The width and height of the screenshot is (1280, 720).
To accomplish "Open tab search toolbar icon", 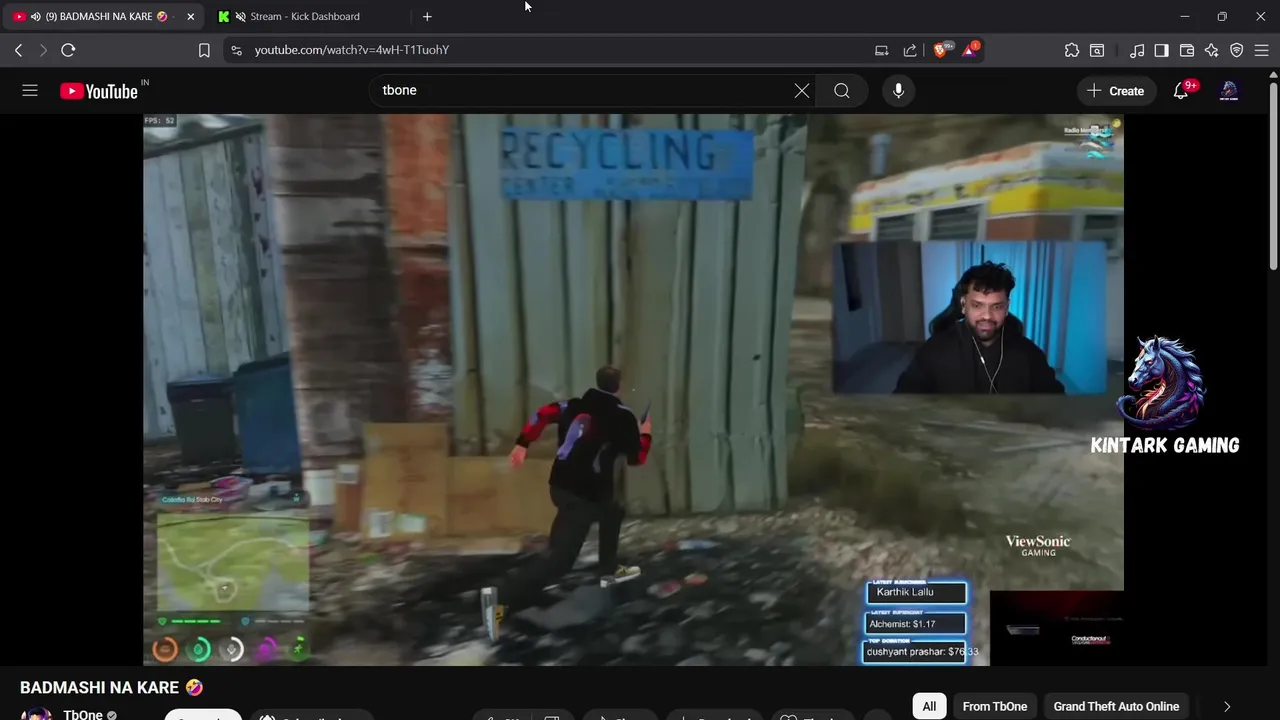I will click(1097, 50).
